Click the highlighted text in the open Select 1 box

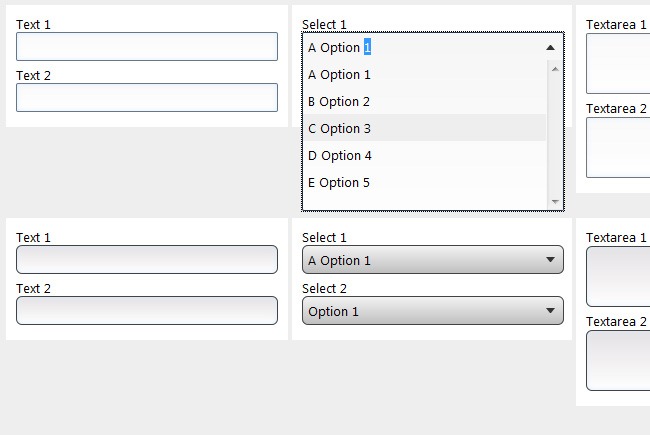coord(367,47)
